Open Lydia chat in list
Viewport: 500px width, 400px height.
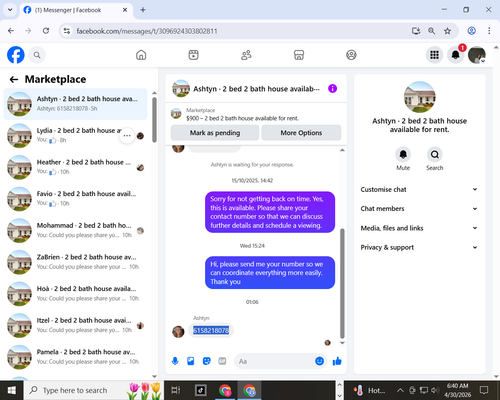pos(75,136)
